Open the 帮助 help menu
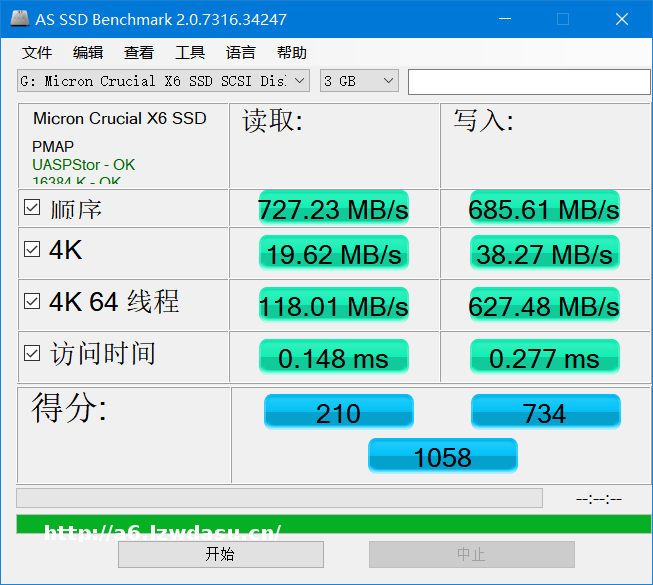Screen dimensions: 653x585 [x=292, y=53]
